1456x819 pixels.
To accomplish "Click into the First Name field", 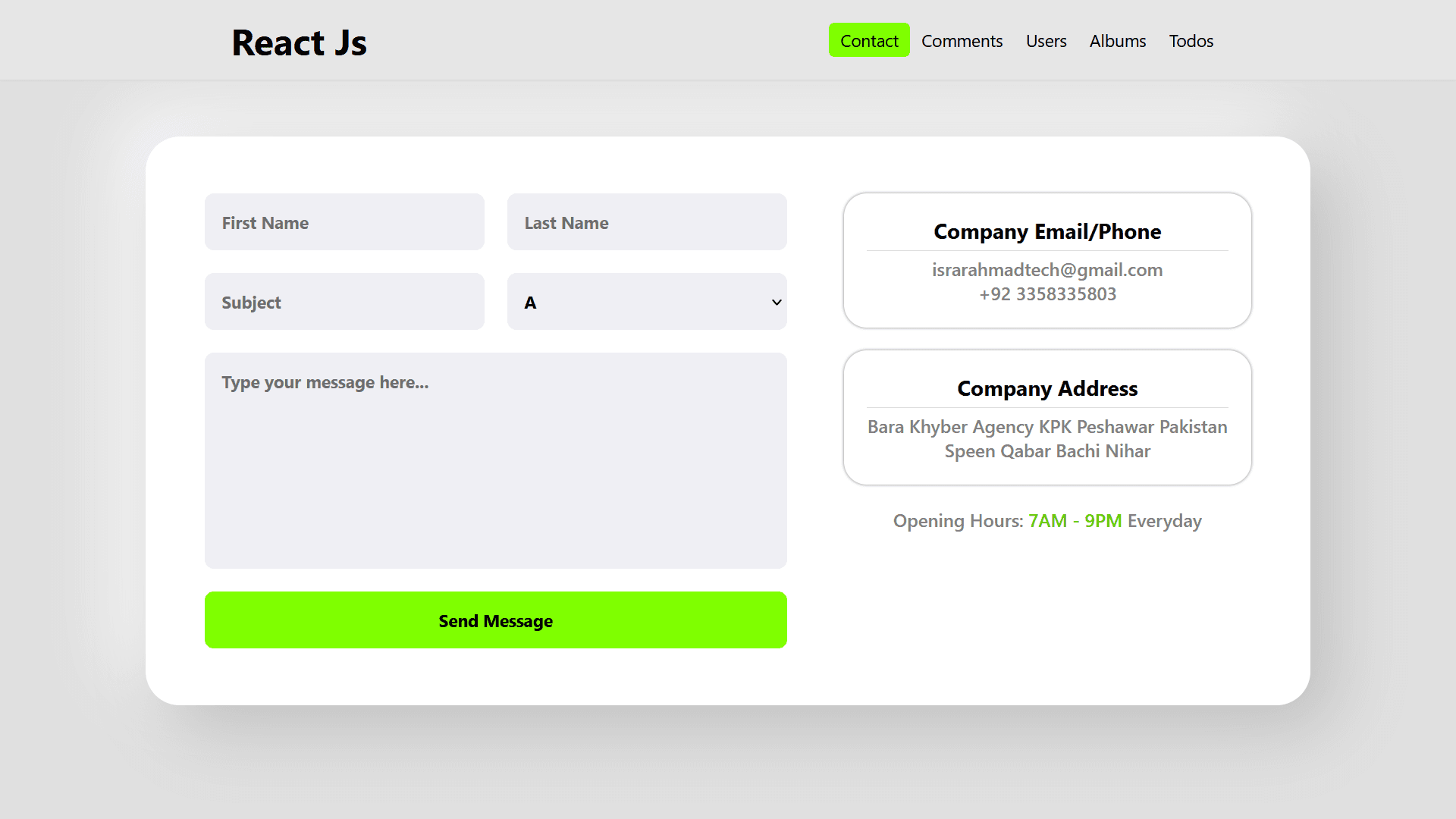I will click(x=344, y=221).
